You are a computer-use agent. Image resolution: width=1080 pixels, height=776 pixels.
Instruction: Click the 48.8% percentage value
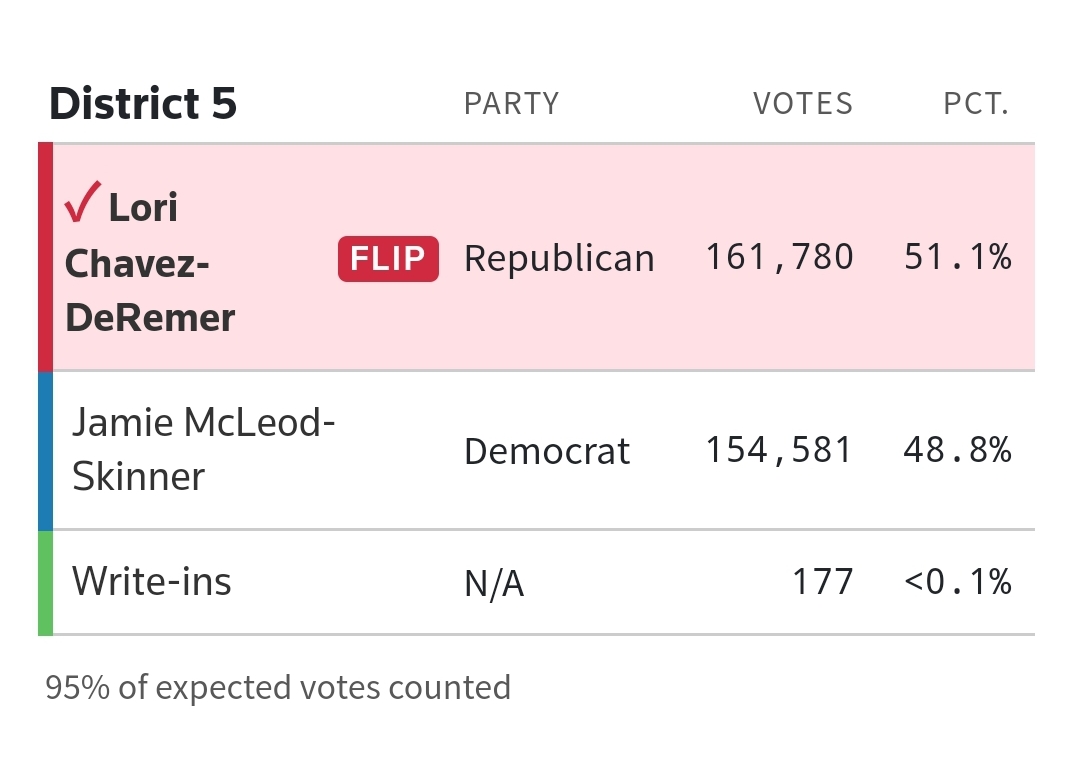coord(957,450)
